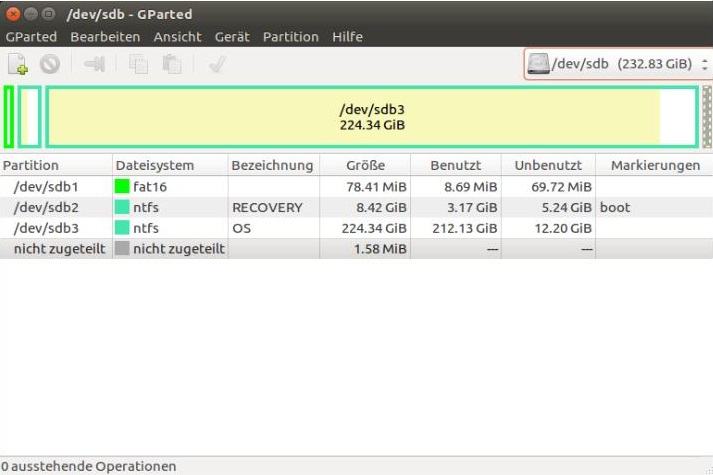The width and height of the screenshot is (713, 475).
Task: Minimize the GParted window
Action: (x=31, y=14)
